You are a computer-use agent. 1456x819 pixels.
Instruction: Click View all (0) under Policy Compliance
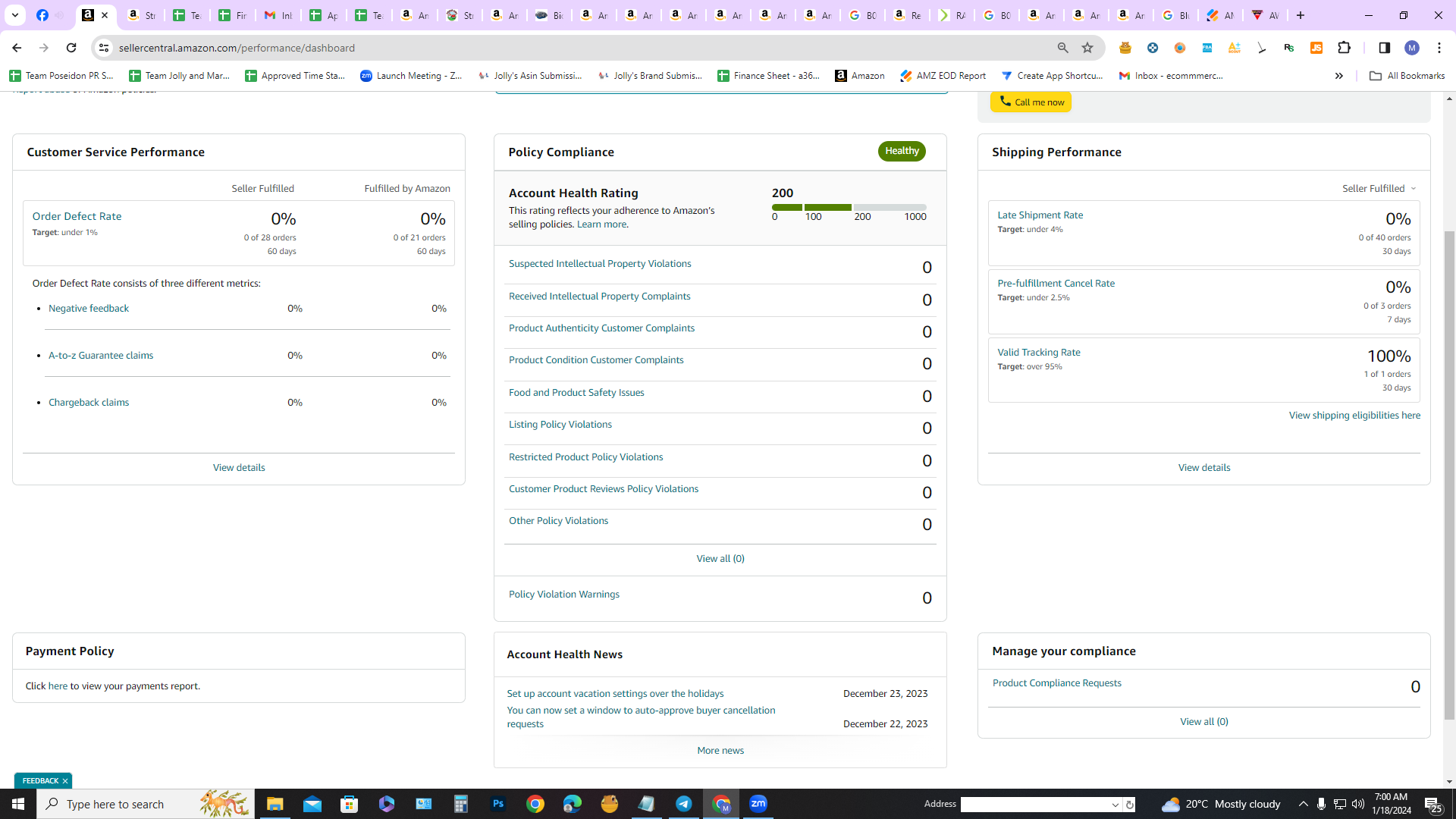coord(720,558)
